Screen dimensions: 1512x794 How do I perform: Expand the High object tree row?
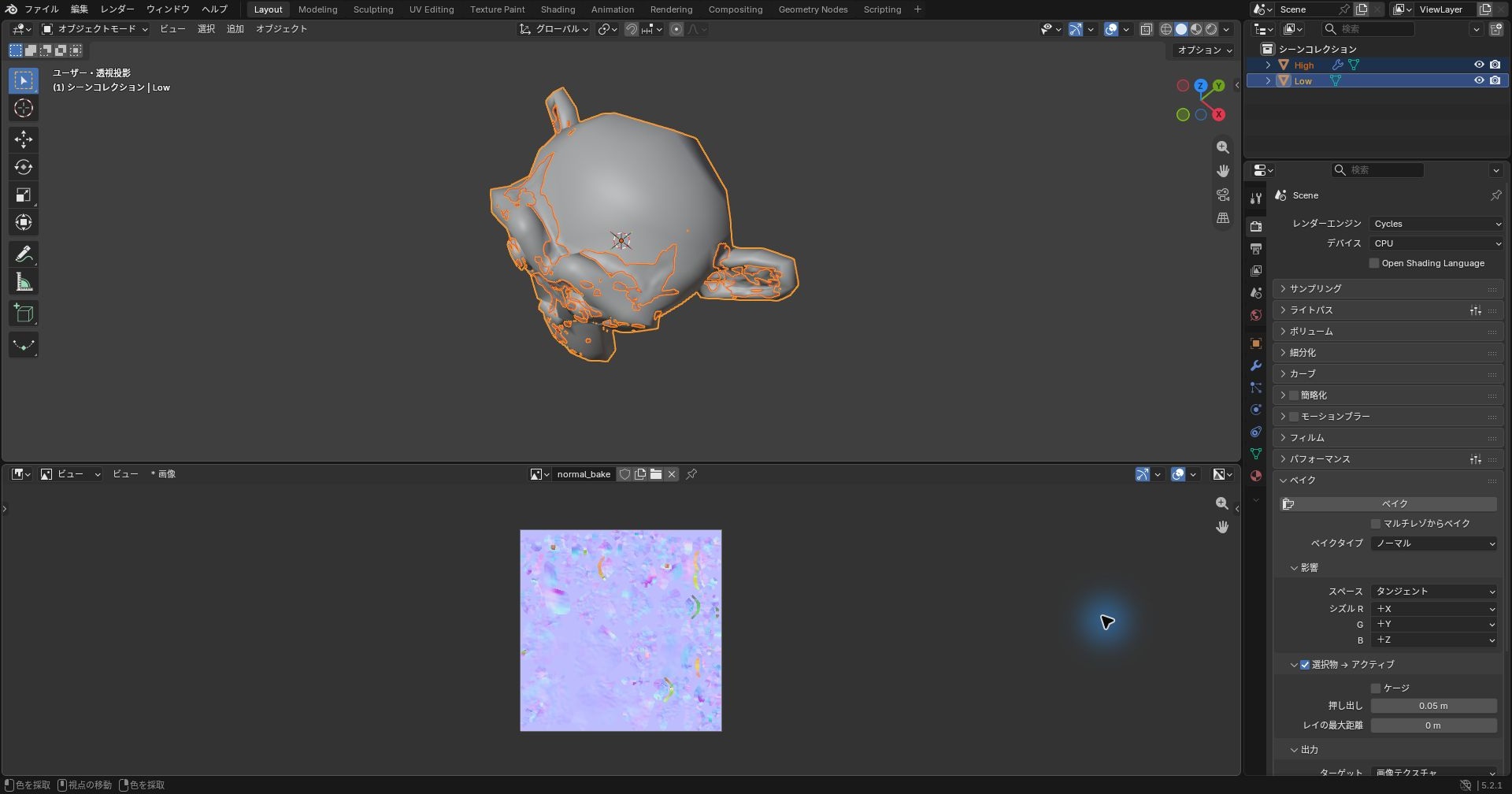tap(1268, 65)
